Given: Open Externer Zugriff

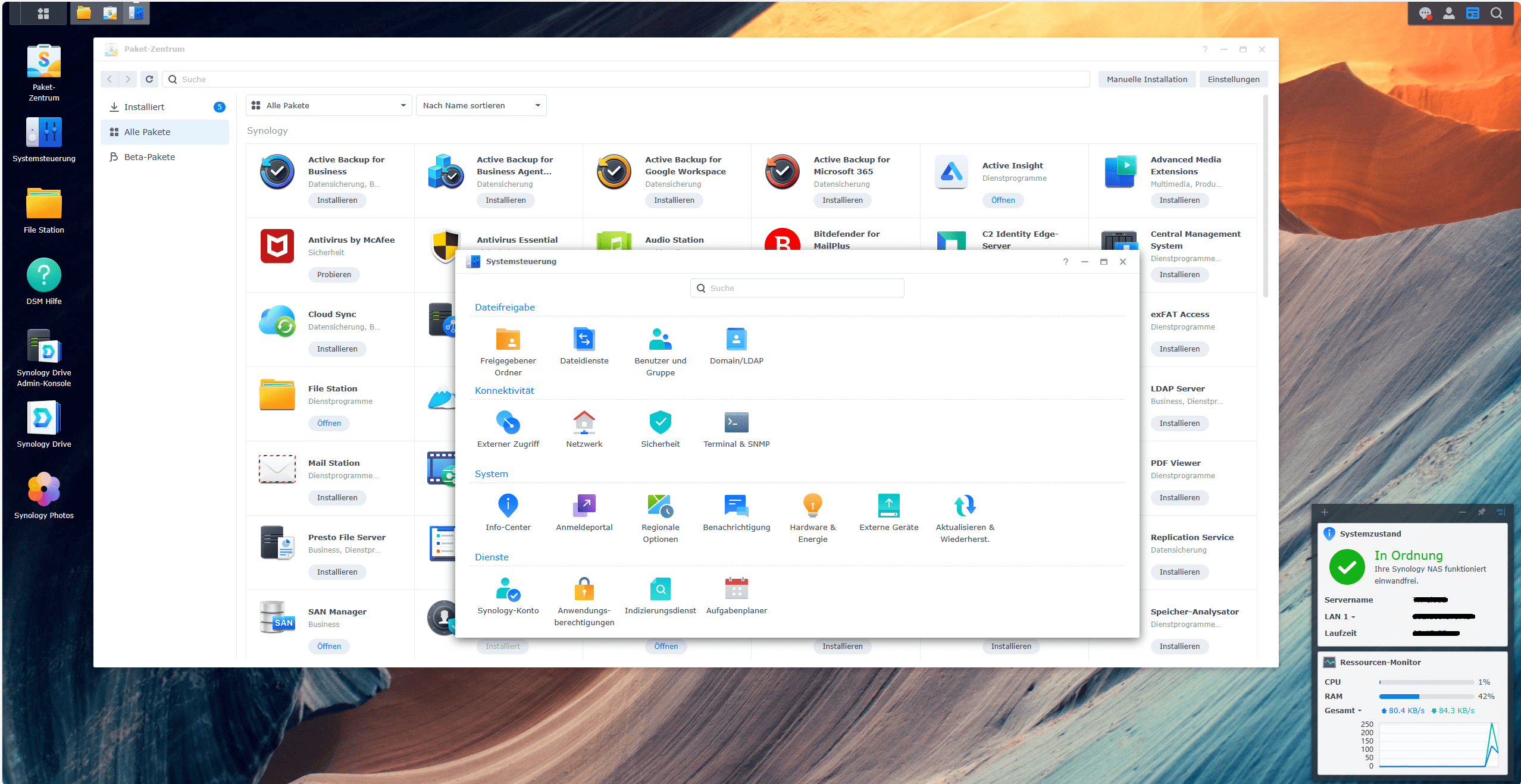Looking at the screenshot, I should 508,429.
